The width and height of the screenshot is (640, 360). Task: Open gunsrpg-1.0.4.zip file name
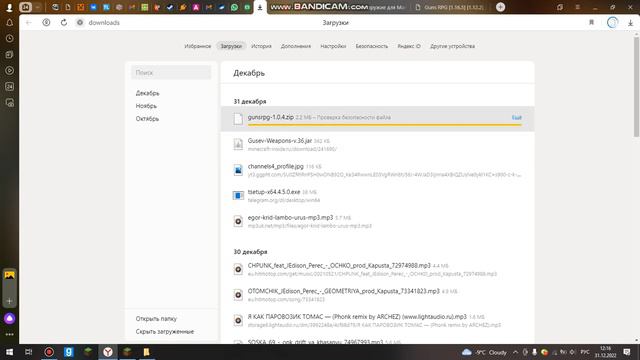(271, 117)
